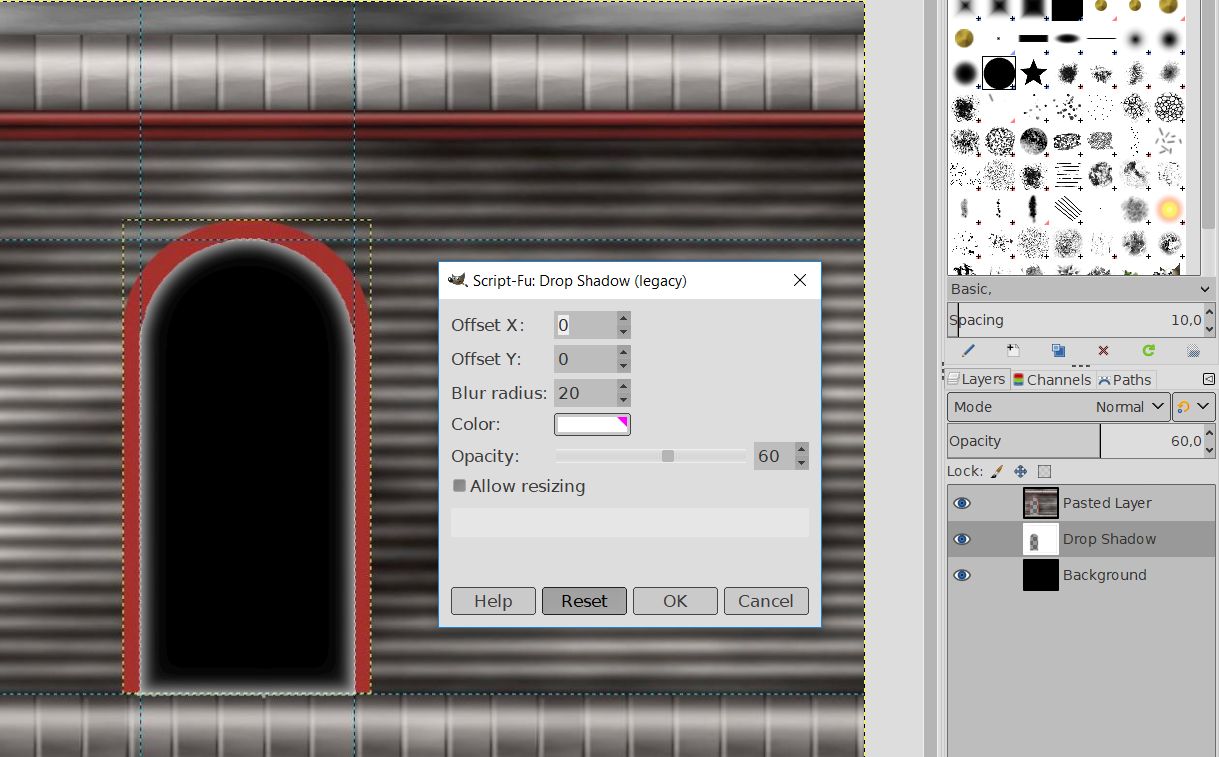Viewport: 1219px width, 757px height.
Task: Click Reset in the Drop Shadow dialog
Action: [584, 601]
